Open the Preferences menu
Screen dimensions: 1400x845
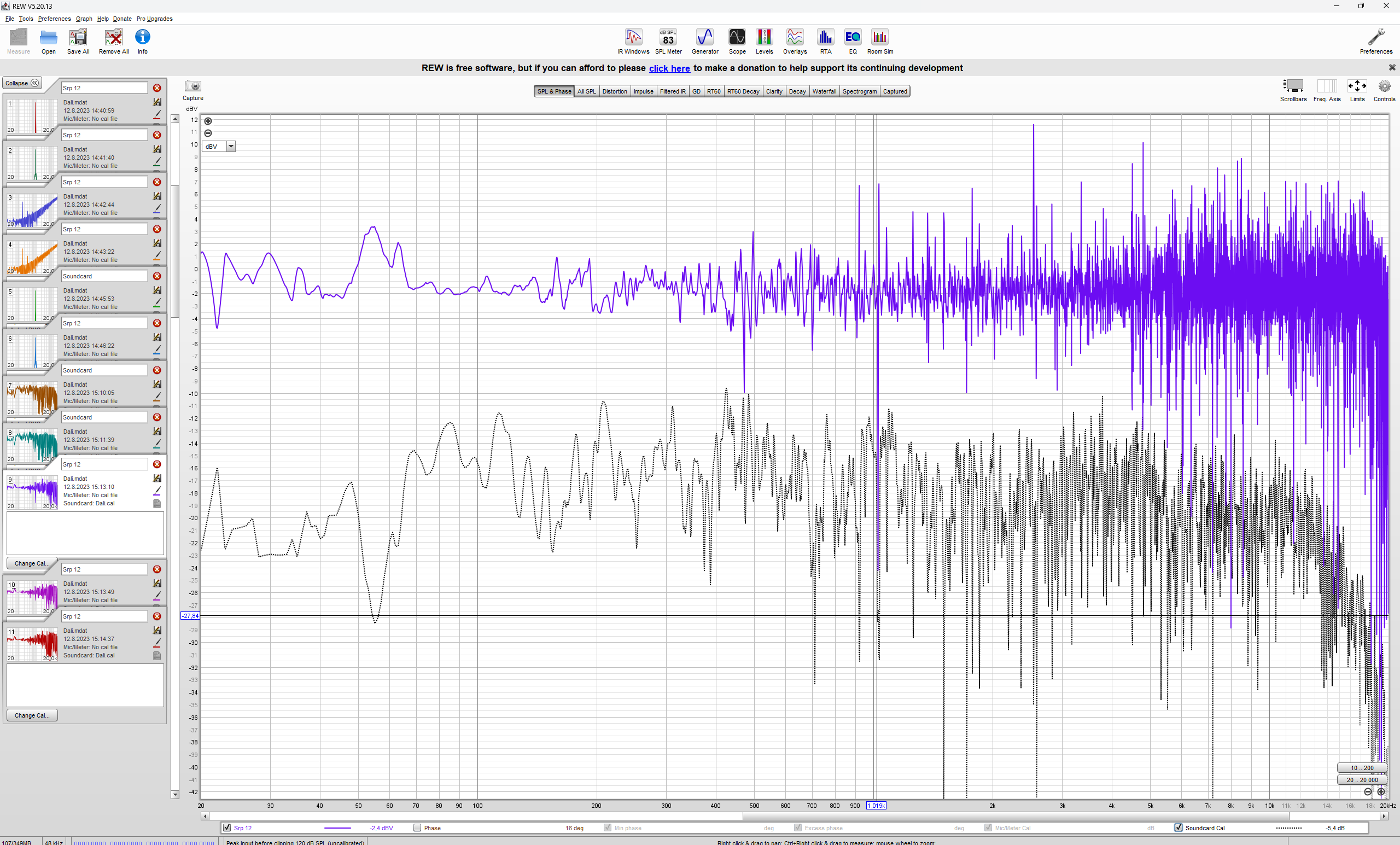[55, 19]
